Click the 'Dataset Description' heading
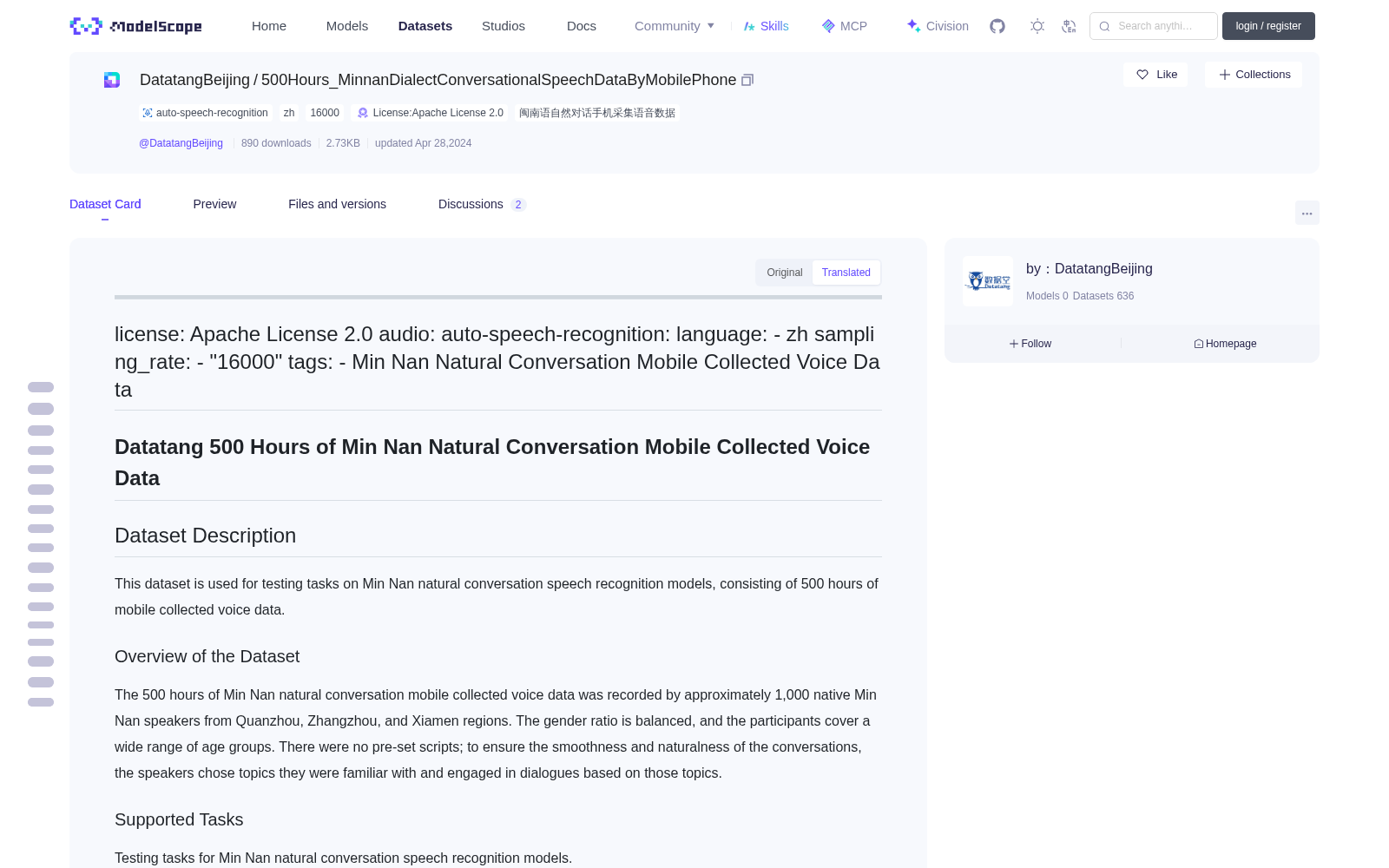 [206, 536]
